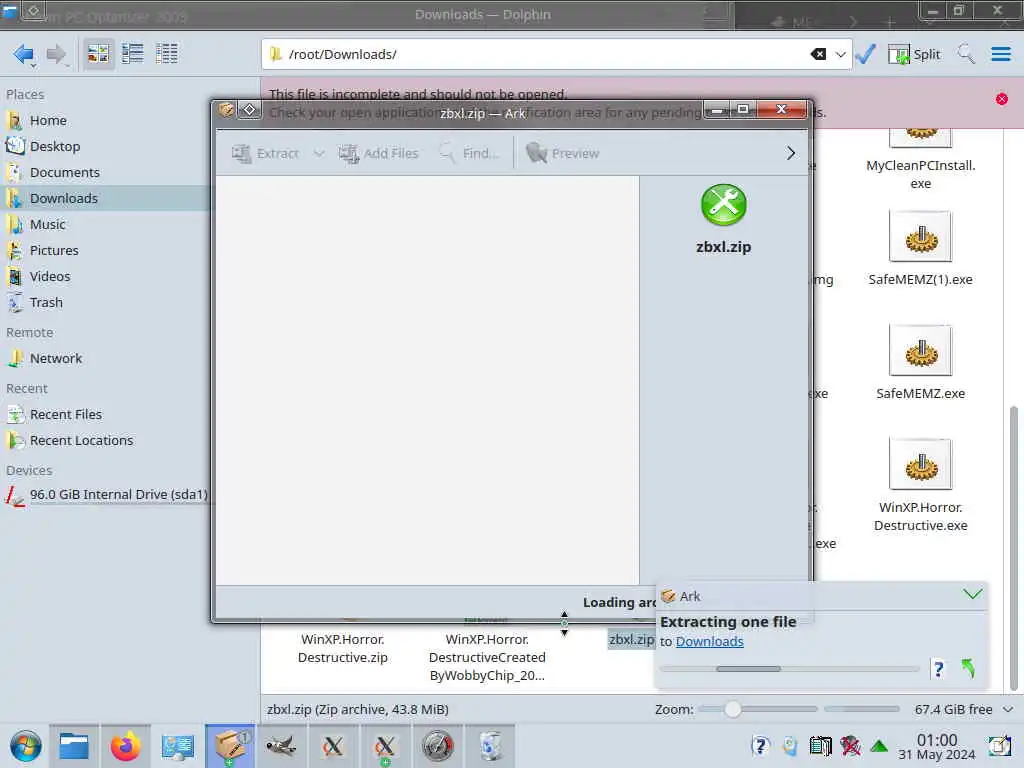The width and height of the screenshot is (1024, 768).
Task: Click Extract in Ark toolbar
Action: [265, 153]
